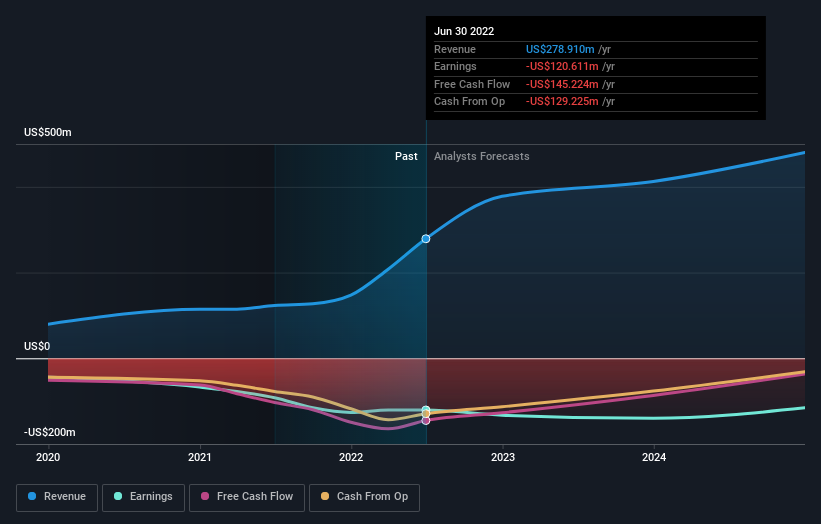Click the Cash From Op label in tooltip
This screenshot has width=821, height=524.
[x=470, y=102]
